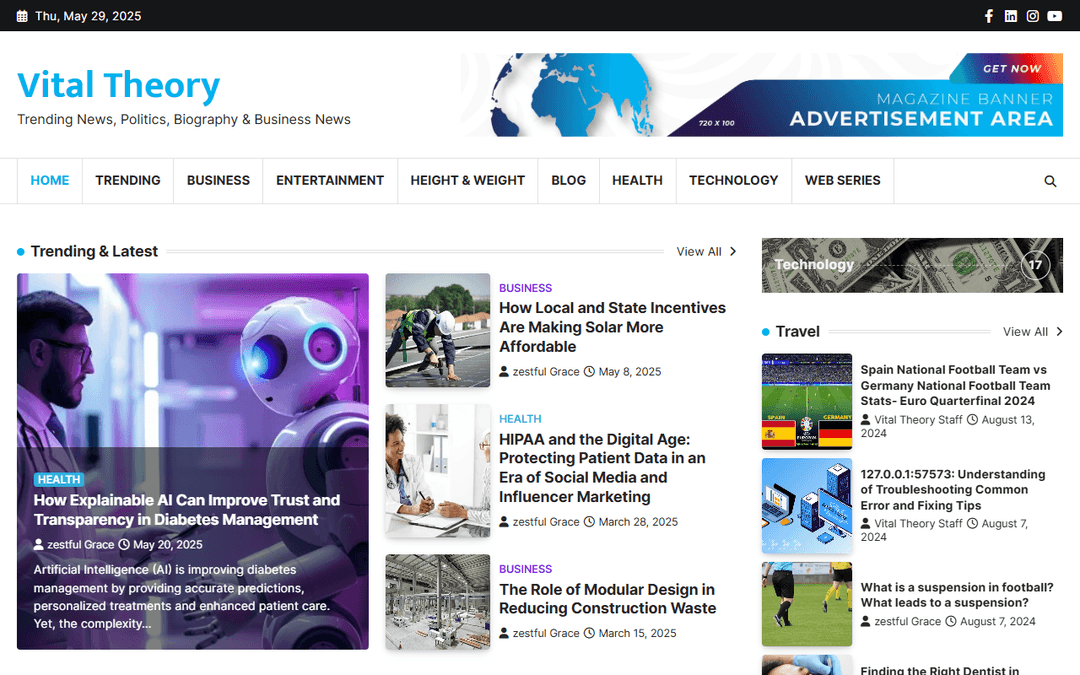Image resolution: width=1080 pixels, height=675 pixels.
Task: Open the BUSINESS menu item
Action: [218, 180]
